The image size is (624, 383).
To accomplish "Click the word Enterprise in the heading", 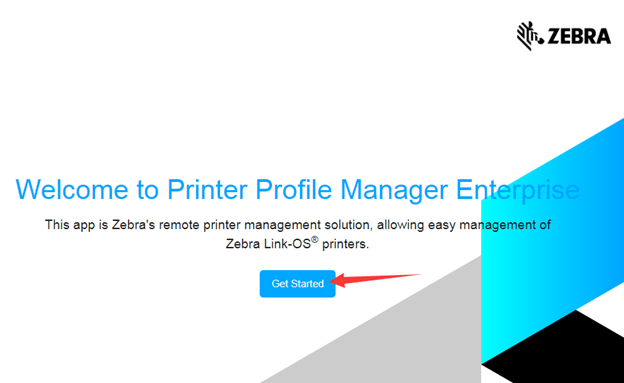I will pyautogui.click(x=517, y=190).
